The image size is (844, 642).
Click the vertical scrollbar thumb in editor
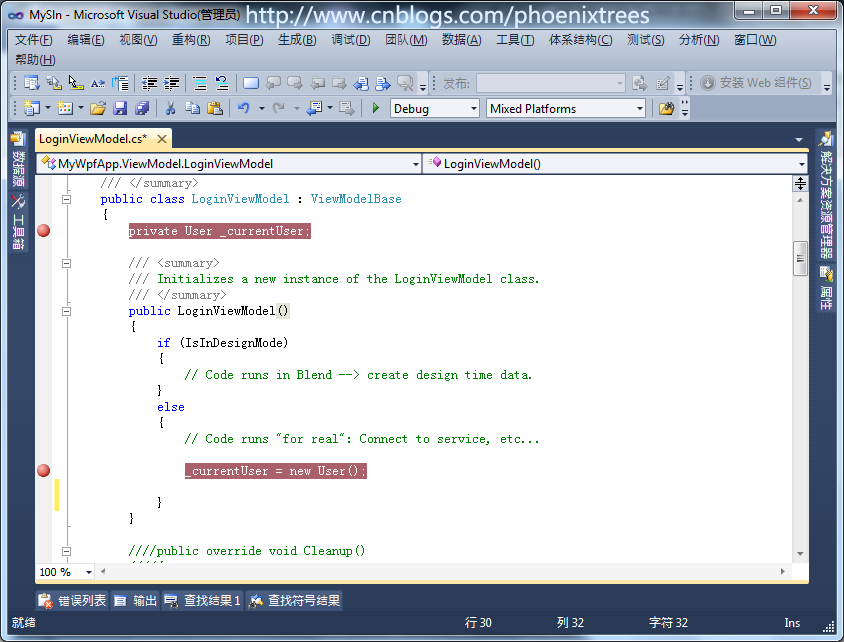(x=800, y=259)
